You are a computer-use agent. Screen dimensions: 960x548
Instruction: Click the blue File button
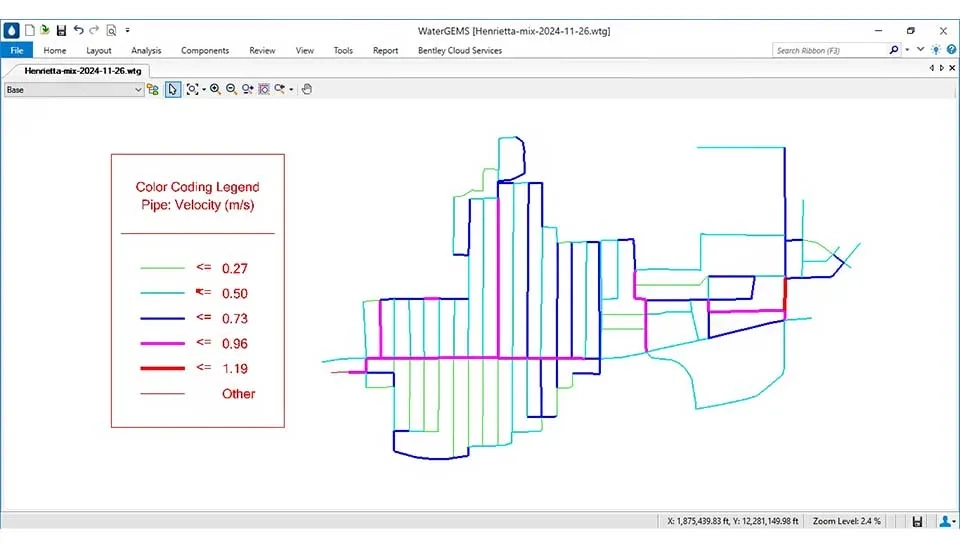click(16, 50)
